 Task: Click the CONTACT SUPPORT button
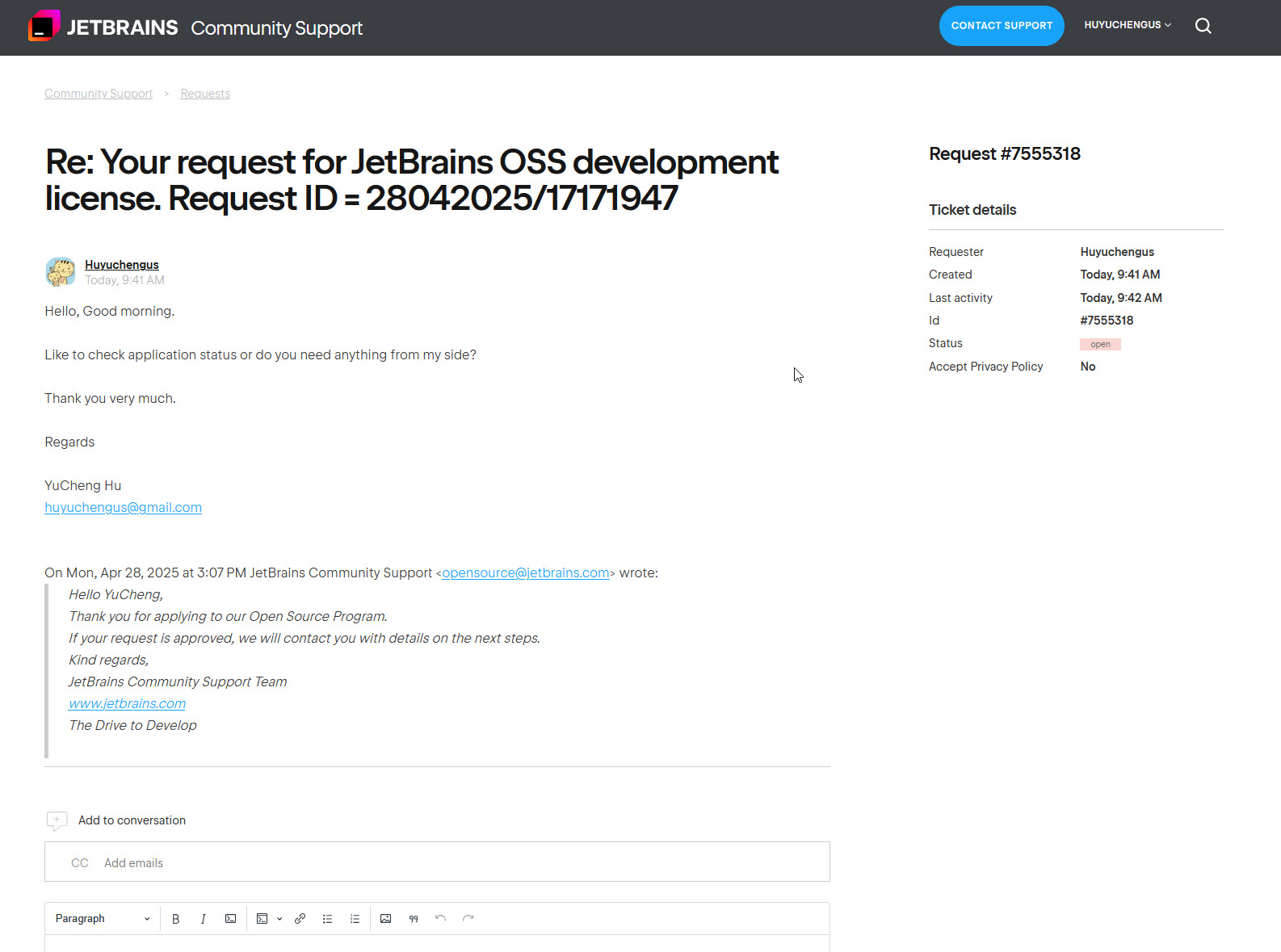[1002, 26]
